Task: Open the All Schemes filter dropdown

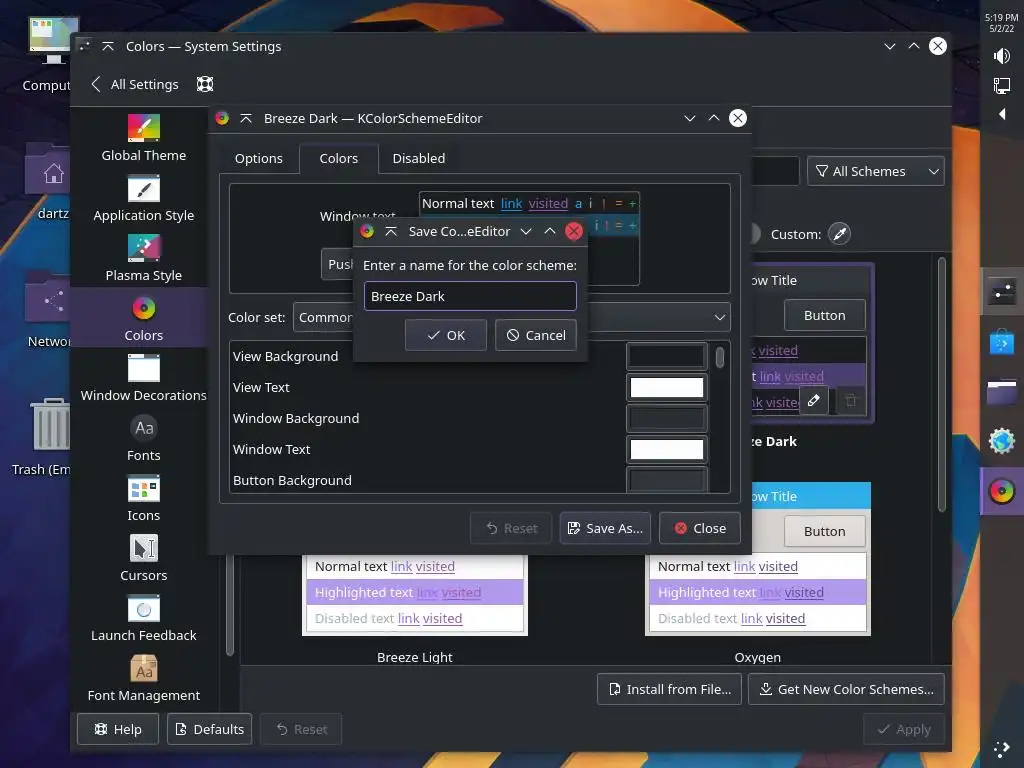Action: coord(876,171)
